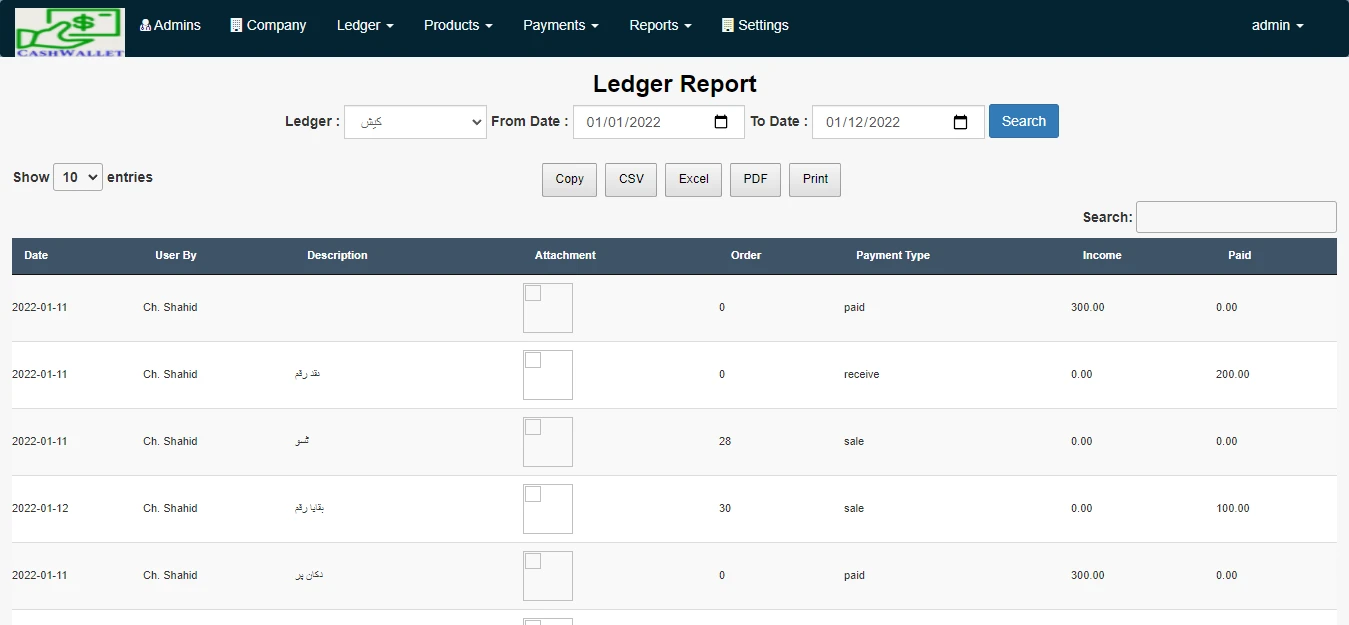Screen dimensions: 1349x625
Task: Export the ledger to Excel
Action: (693, 179)
